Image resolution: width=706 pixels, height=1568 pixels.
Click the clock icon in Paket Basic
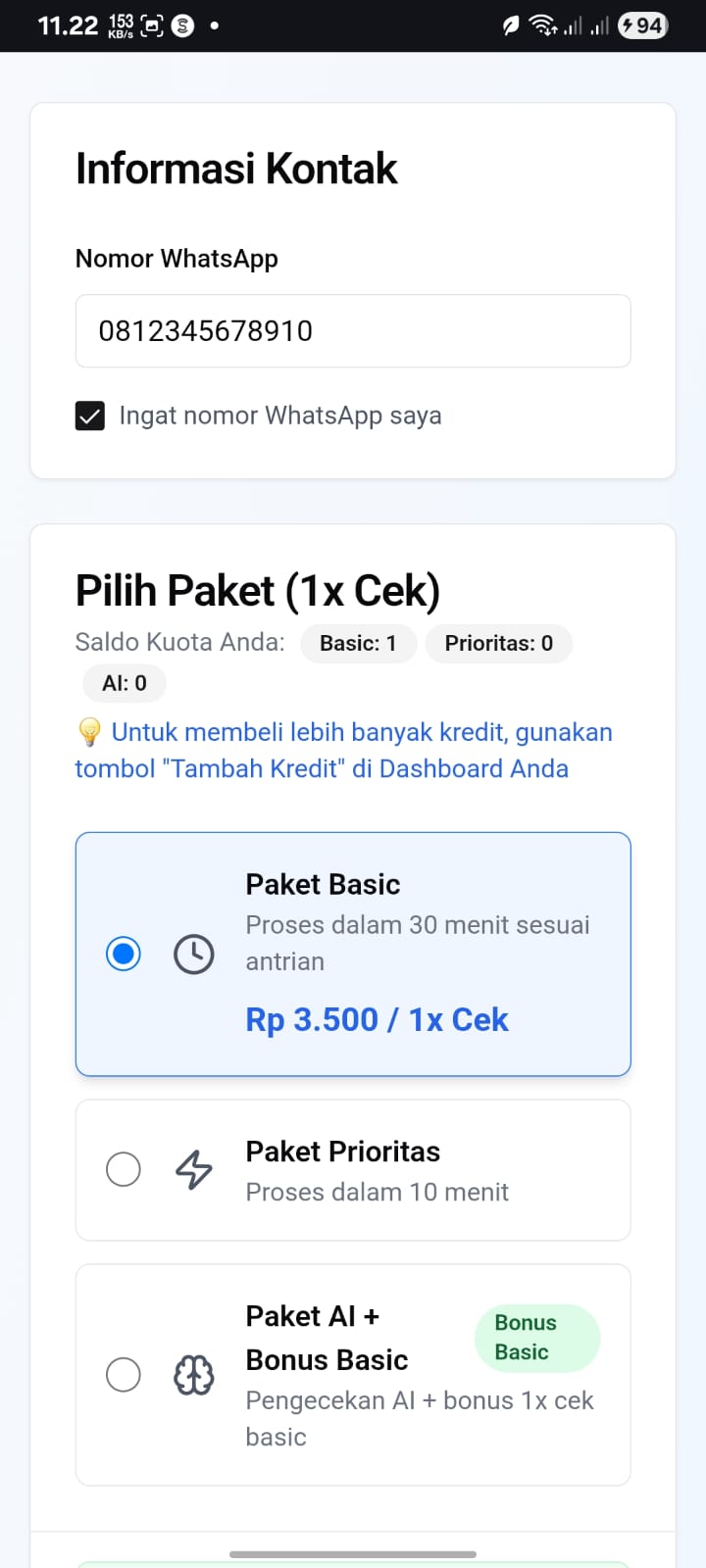(x=194, y=955)
